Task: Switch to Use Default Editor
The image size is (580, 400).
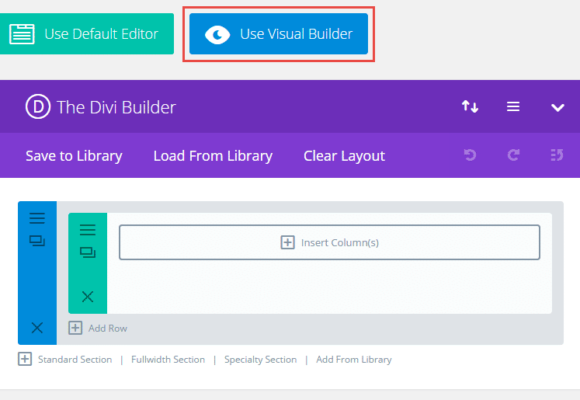Action: tap(87, 34)
